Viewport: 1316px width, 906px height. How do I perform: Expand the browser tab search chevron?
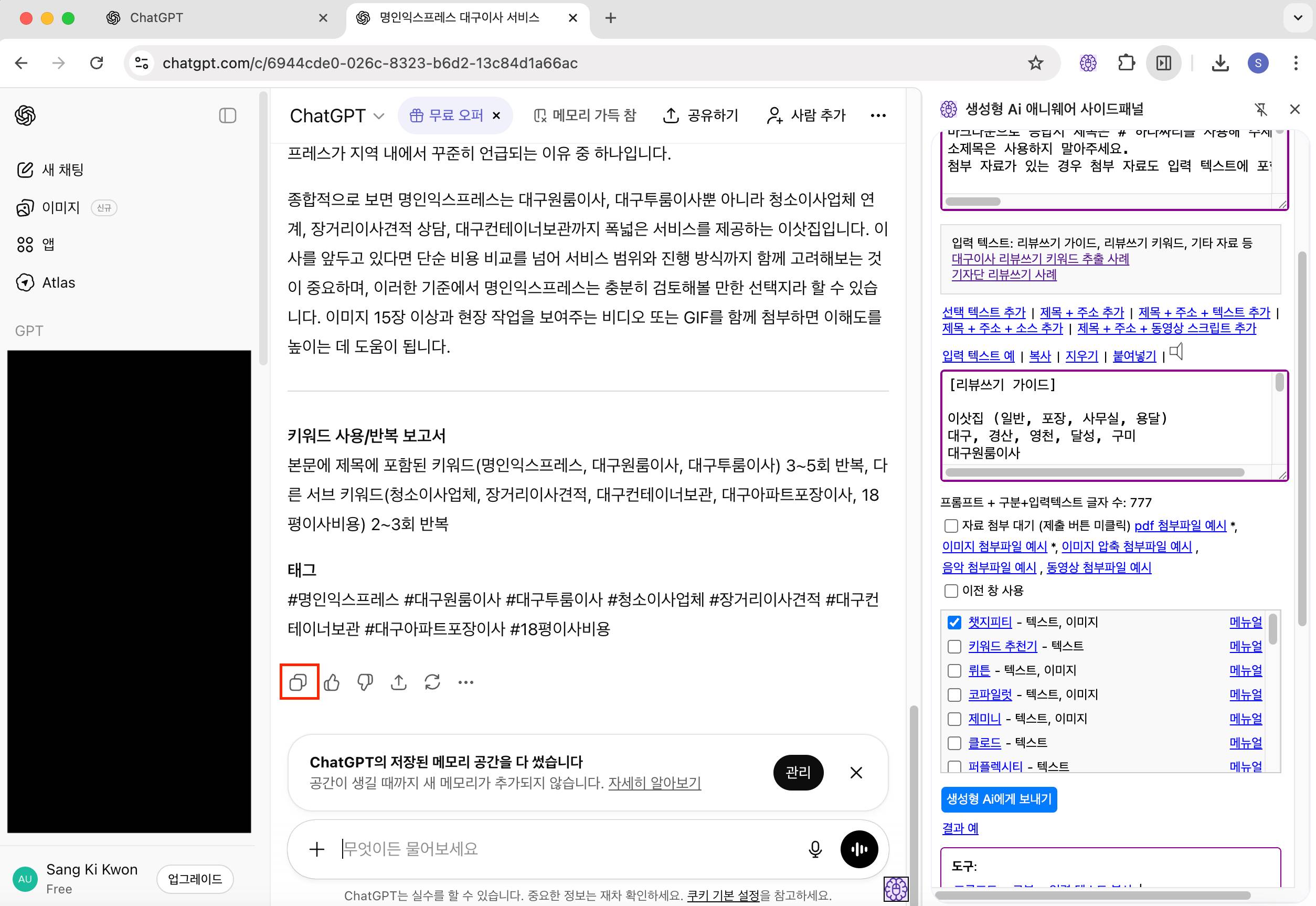[1297, 18]
